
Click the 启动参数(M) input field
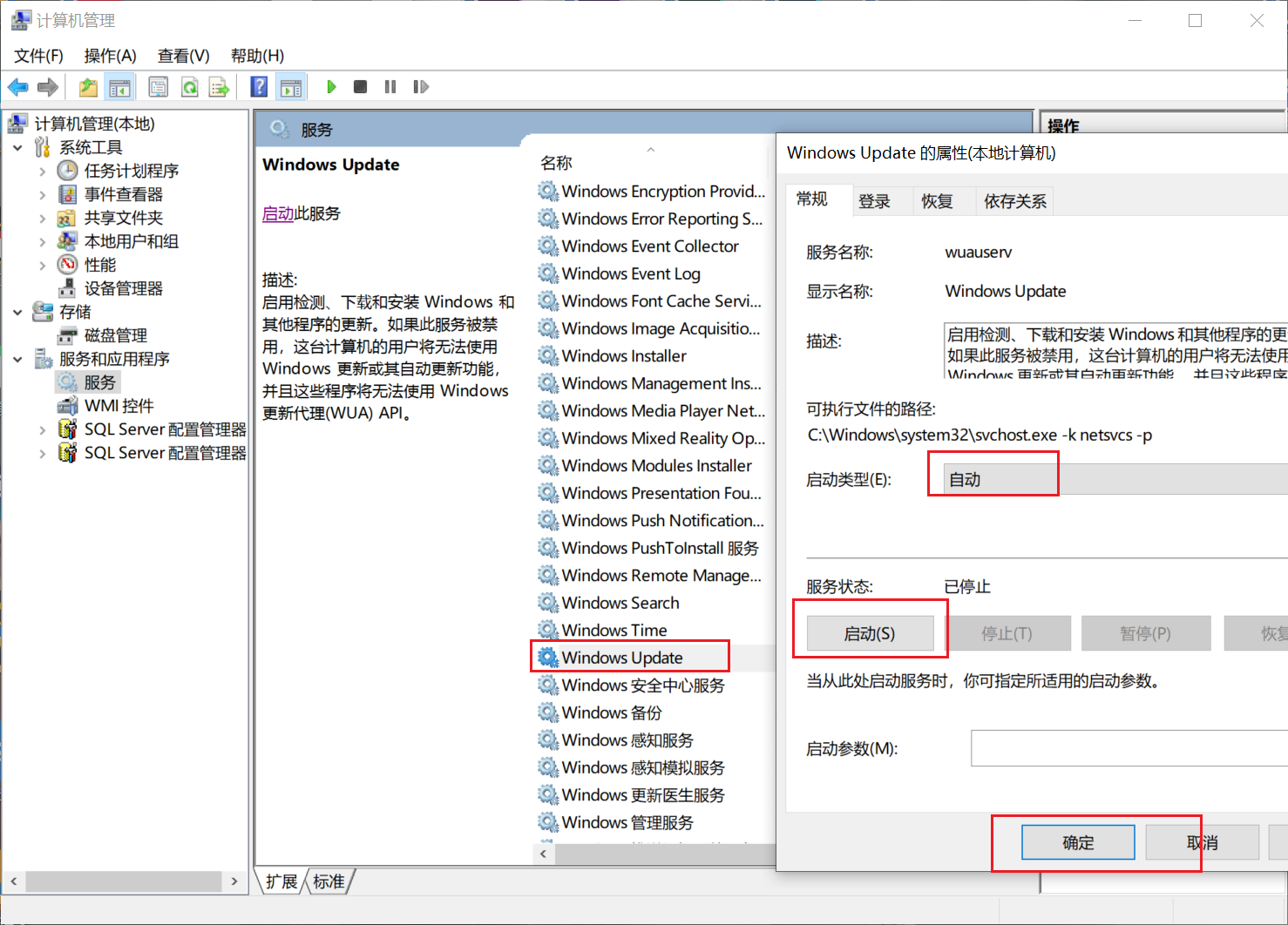[x=1133, y=747]
